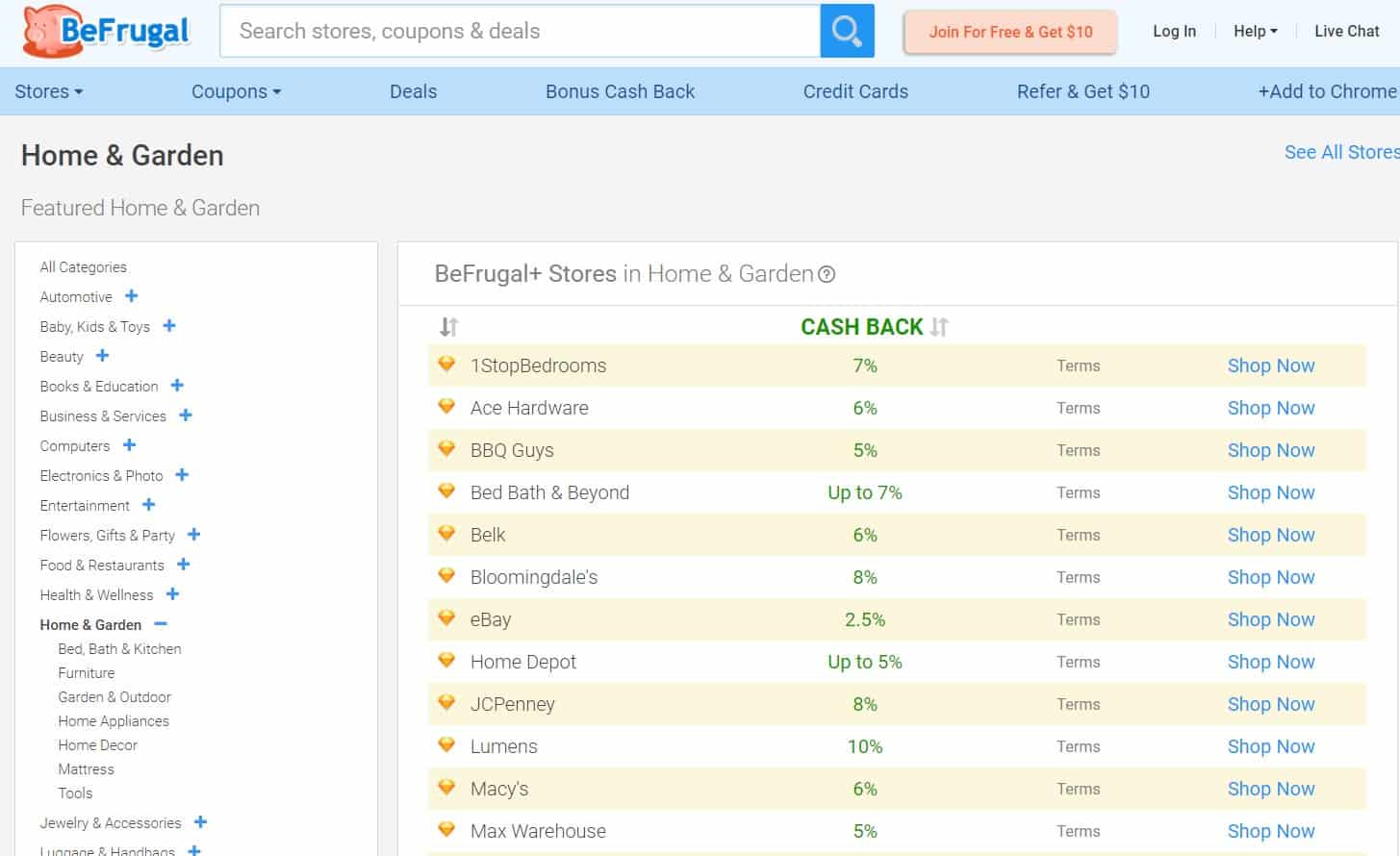The height and width of the screenshot is (856, 1400).
Task: Click the gem icon beside Belk
Action: 446,534
